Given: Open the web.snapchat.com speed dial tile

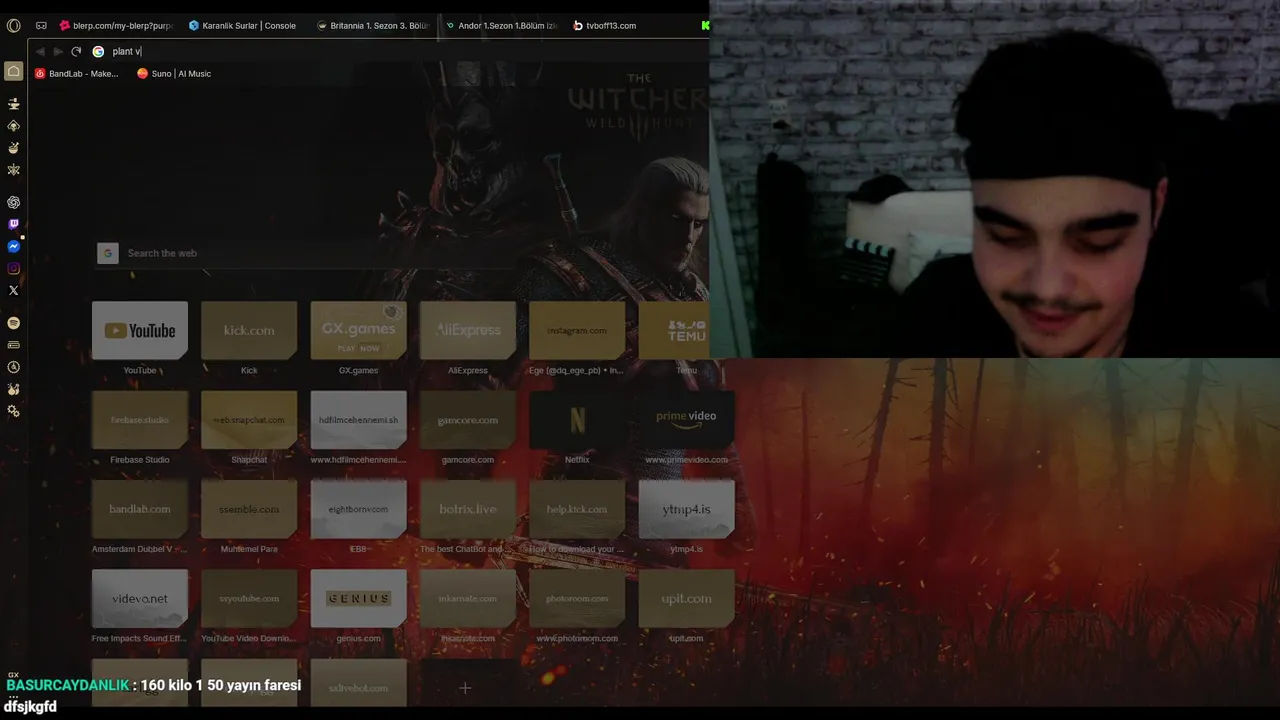Looking at the screenshot, I should [249, 420].
